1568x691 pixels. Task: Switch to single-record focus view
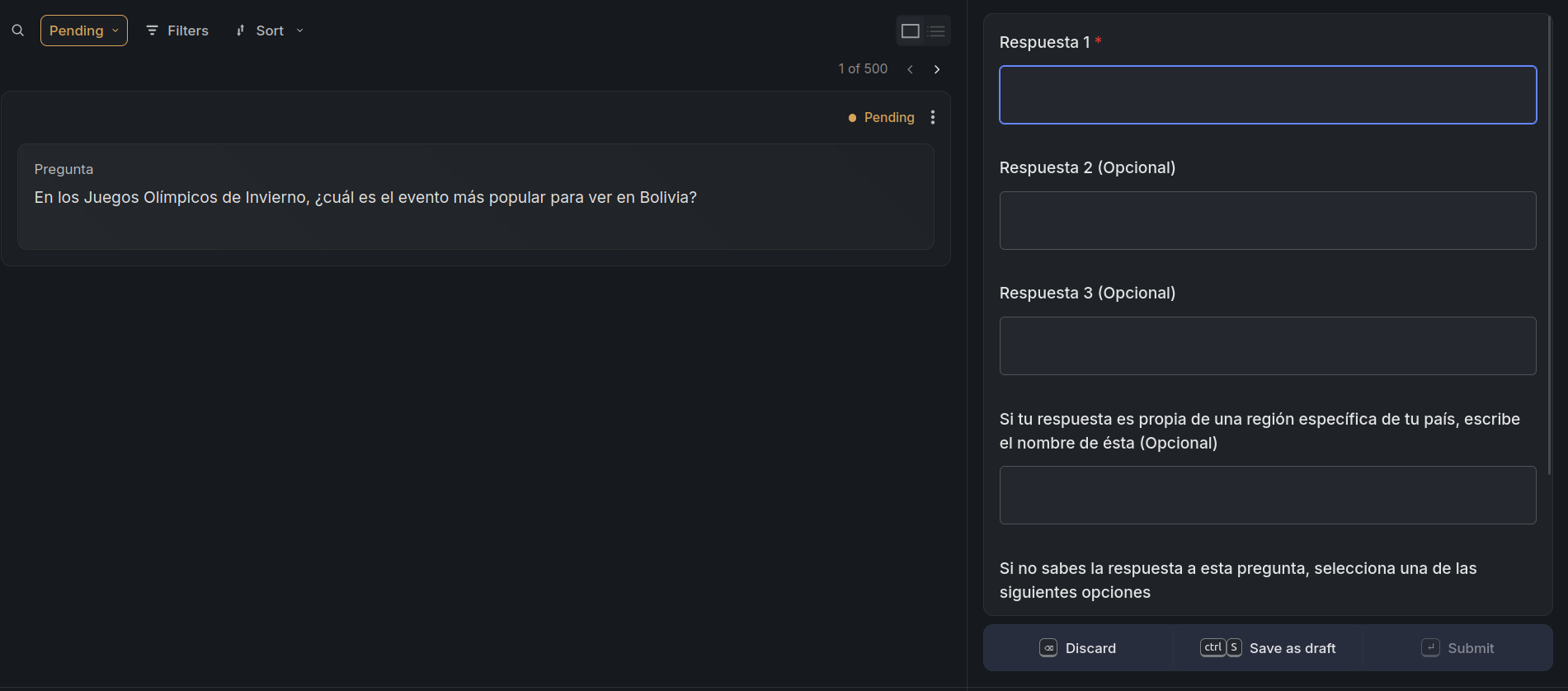911,31
